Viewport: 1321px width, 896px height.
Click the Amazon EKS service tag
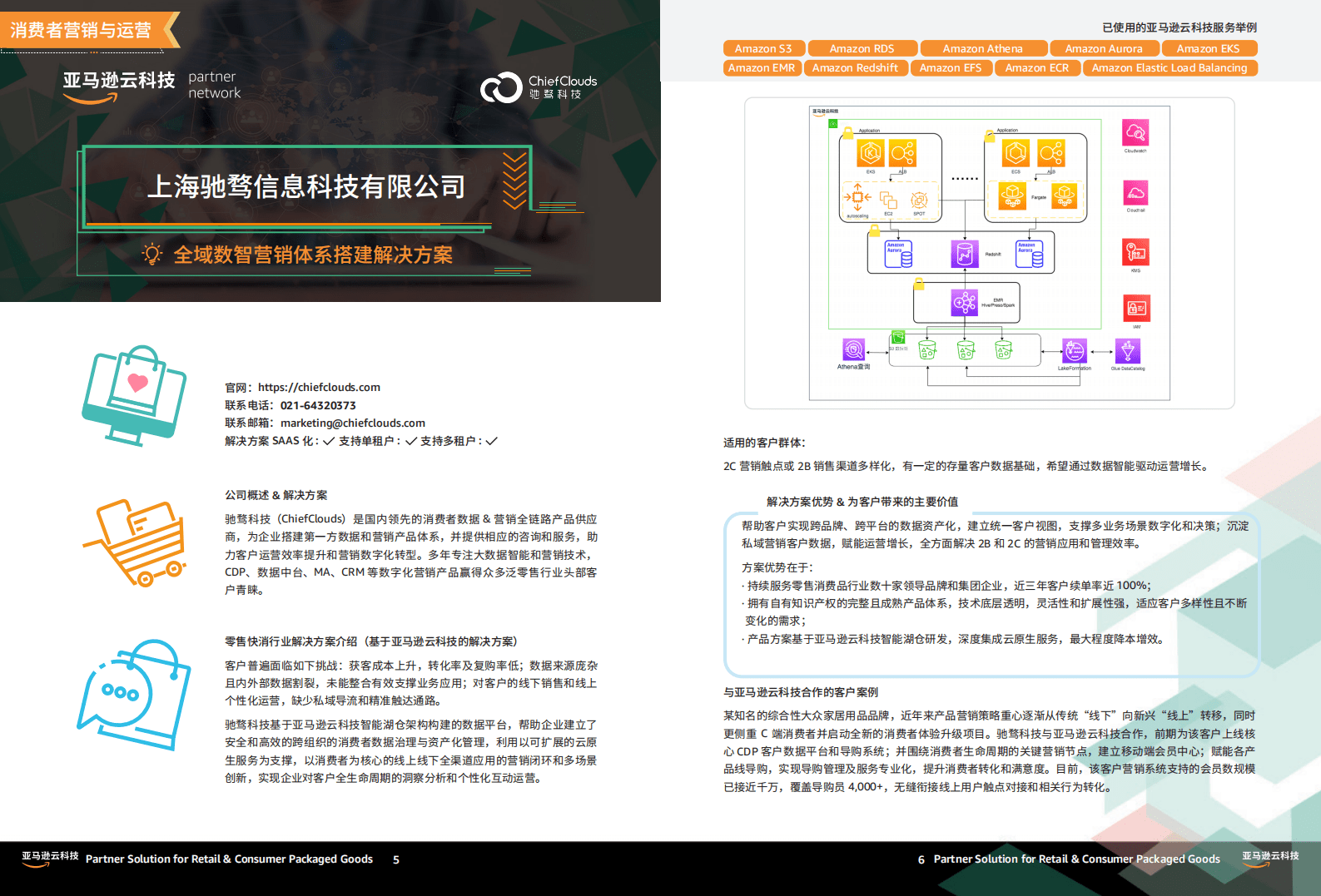1209,48
